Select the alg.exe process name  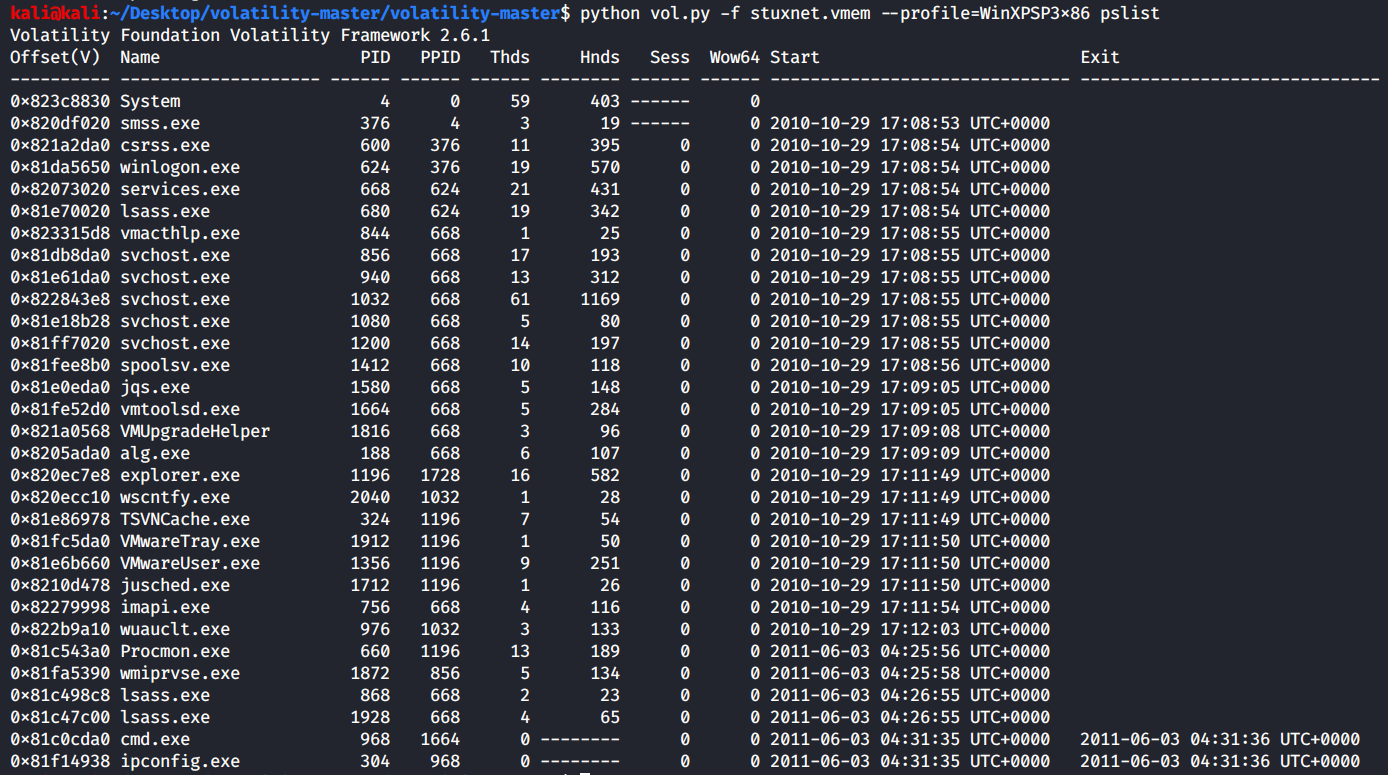(155, 453)
